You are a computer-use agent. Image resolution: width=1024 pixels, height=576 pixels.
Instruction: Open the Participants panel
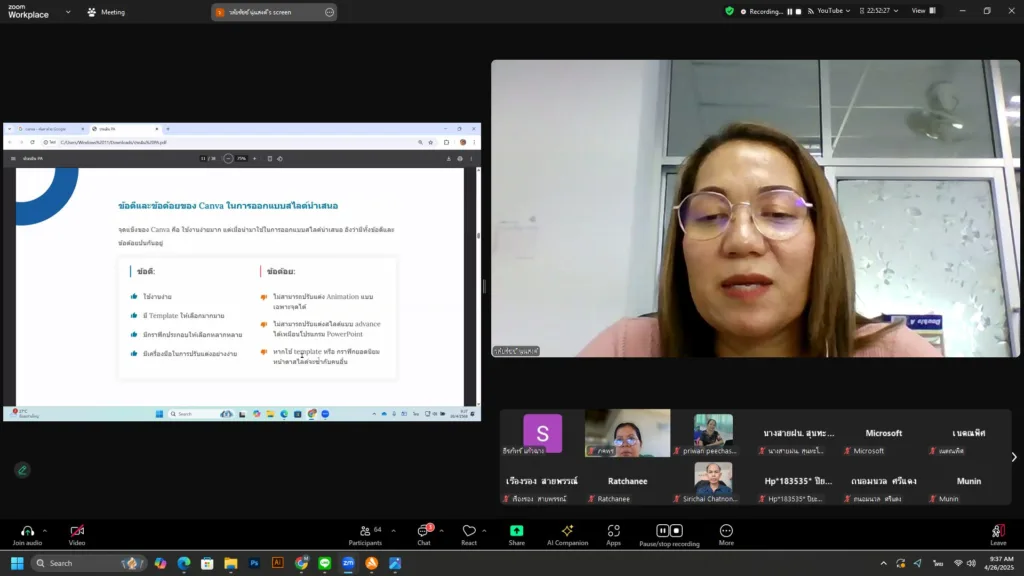pyautogui.click(x=365, y=531)
